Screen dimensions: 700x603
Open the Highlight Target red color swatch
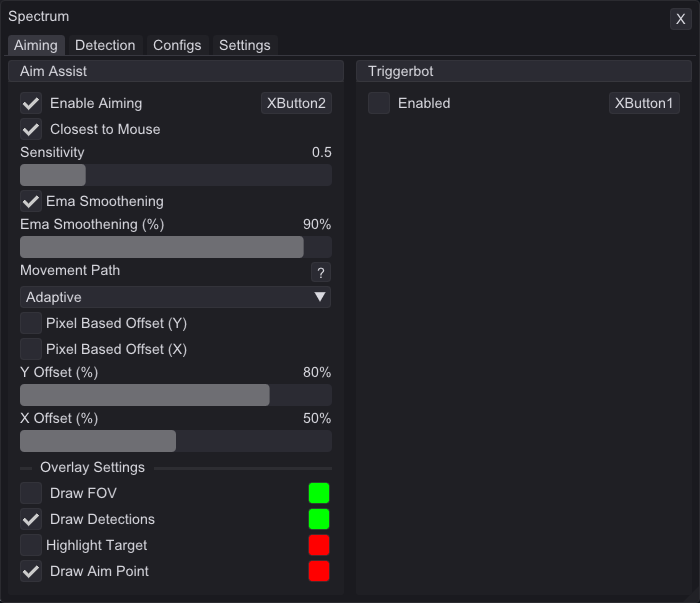(x=319, y=545)
